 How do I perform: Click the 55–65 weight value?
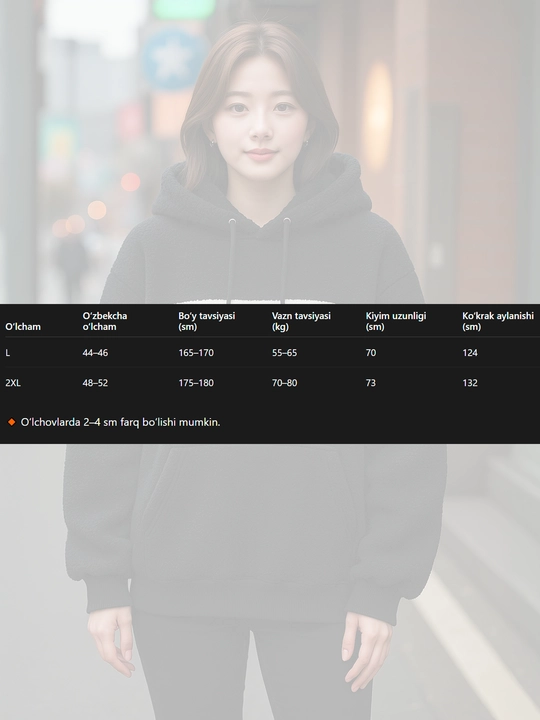pyautogui.click(x=284, y=353)
